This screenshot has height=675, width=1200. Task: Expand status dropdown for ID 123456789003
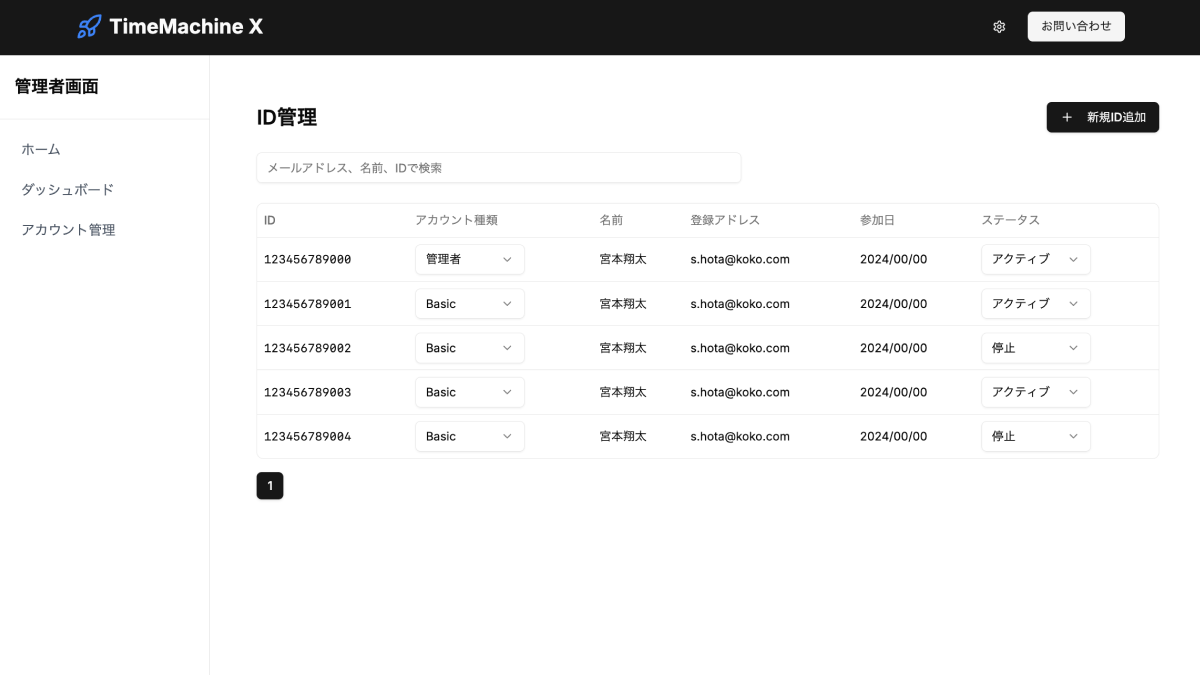click(1035, 392)
